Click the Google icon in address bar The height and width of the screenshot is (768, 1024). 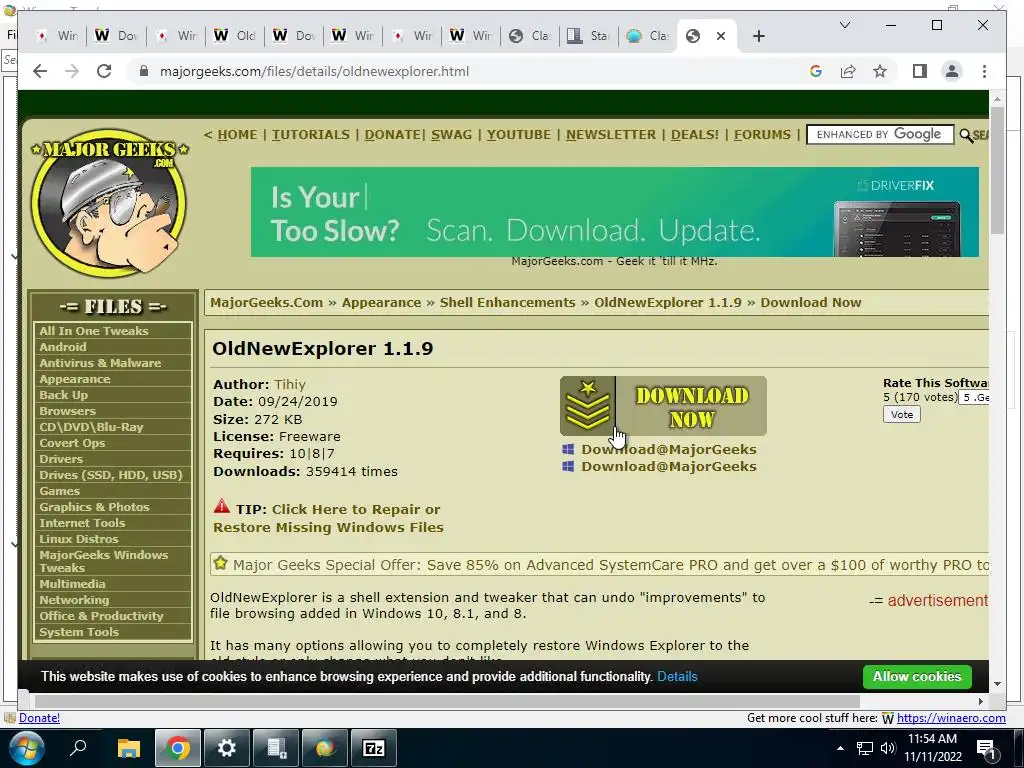(816, 71)
